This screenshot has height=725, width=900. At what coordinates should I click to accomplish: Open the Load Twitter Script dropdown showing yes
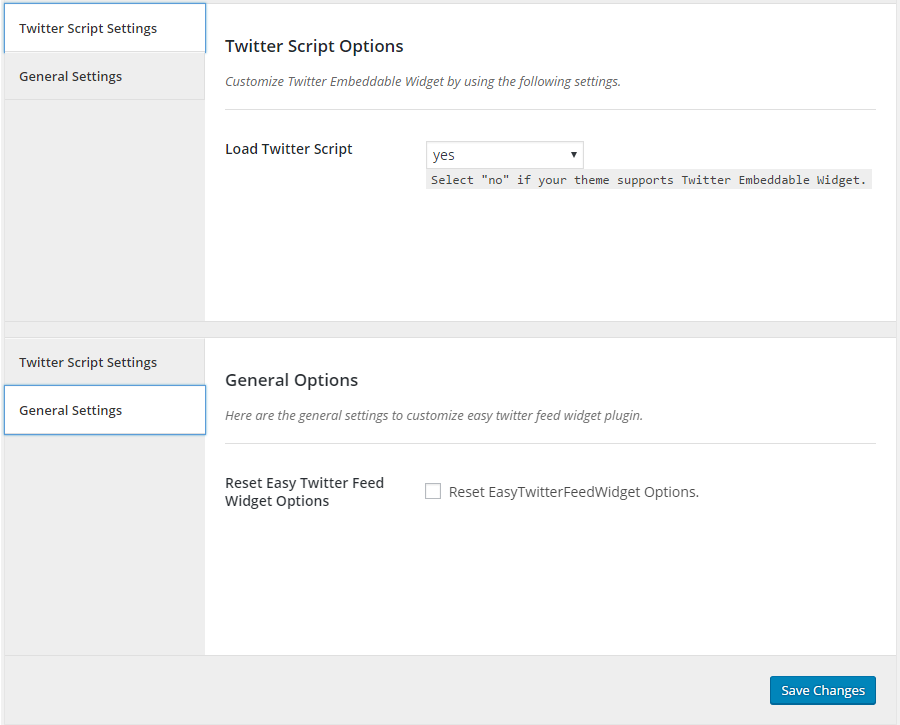(x=505, y=155)
